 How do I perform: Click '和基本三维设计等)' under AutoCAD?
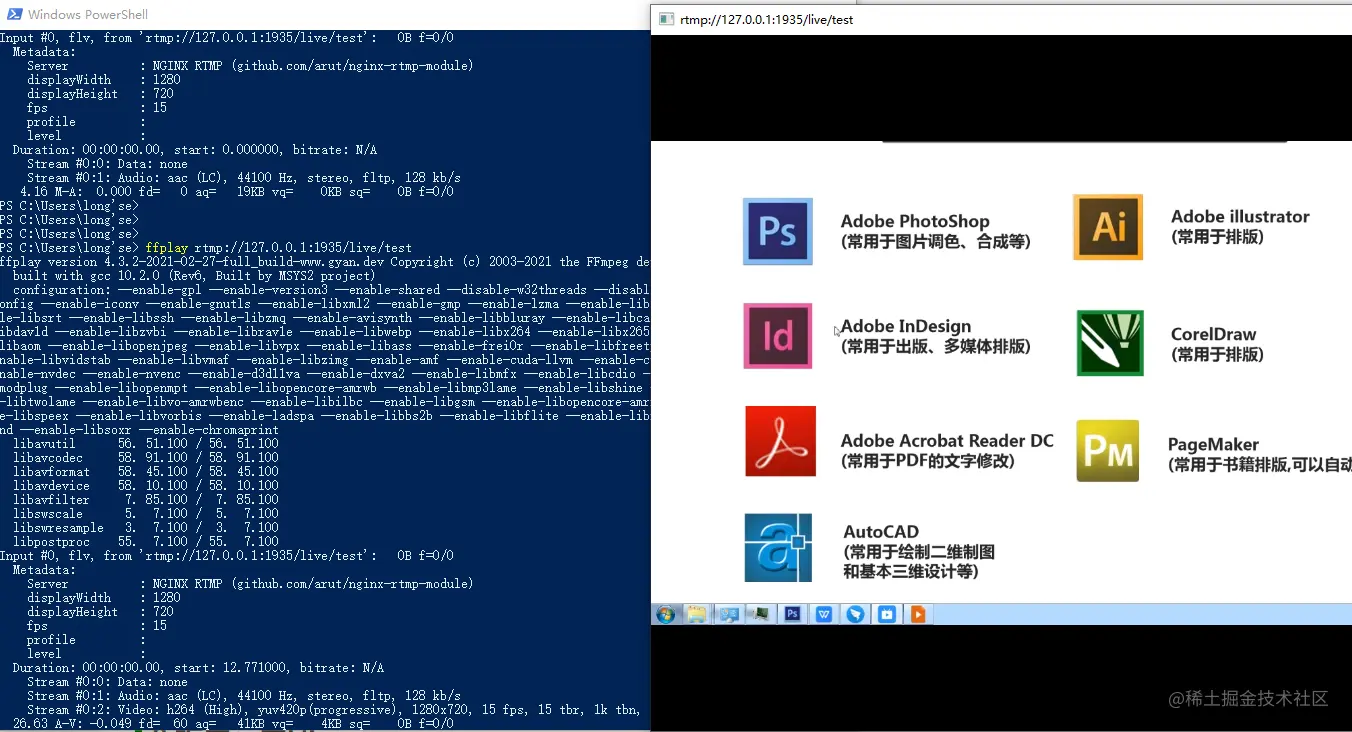coord(911,572)
